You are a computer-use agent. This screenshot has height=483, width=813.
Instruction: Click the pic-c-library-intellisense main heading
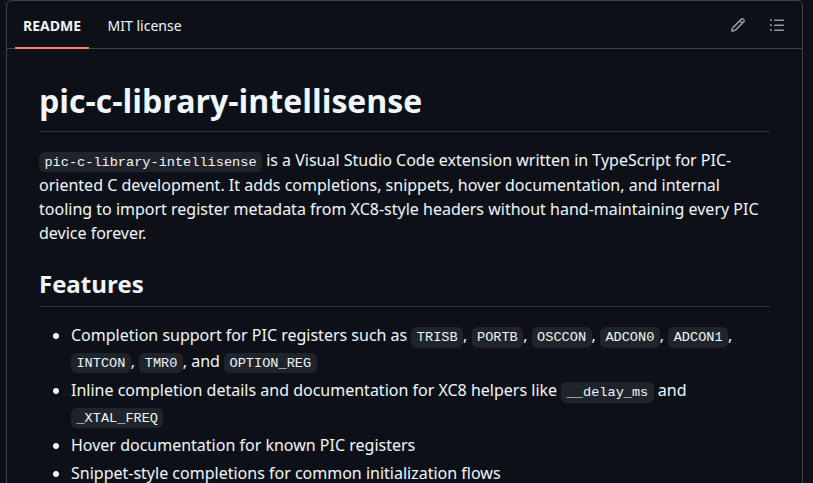[231, 101]
